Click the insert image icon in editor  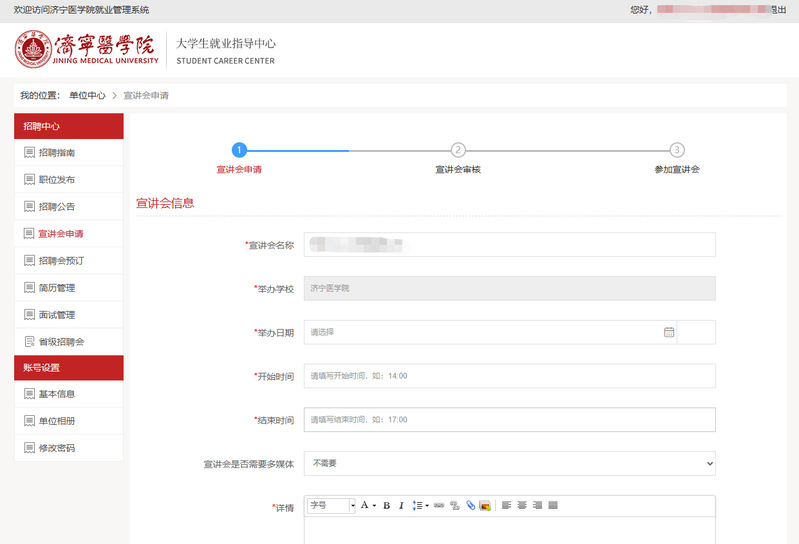485,506
